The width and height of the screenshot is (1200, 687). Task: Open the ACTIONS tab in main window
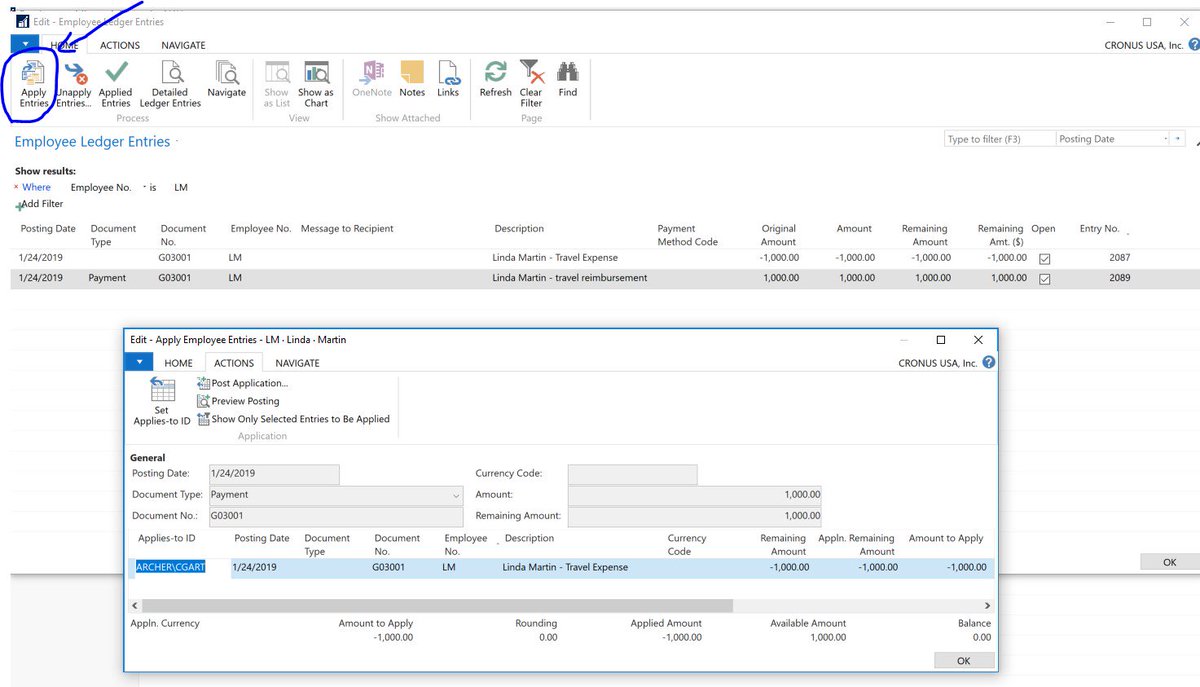point(120,45)
